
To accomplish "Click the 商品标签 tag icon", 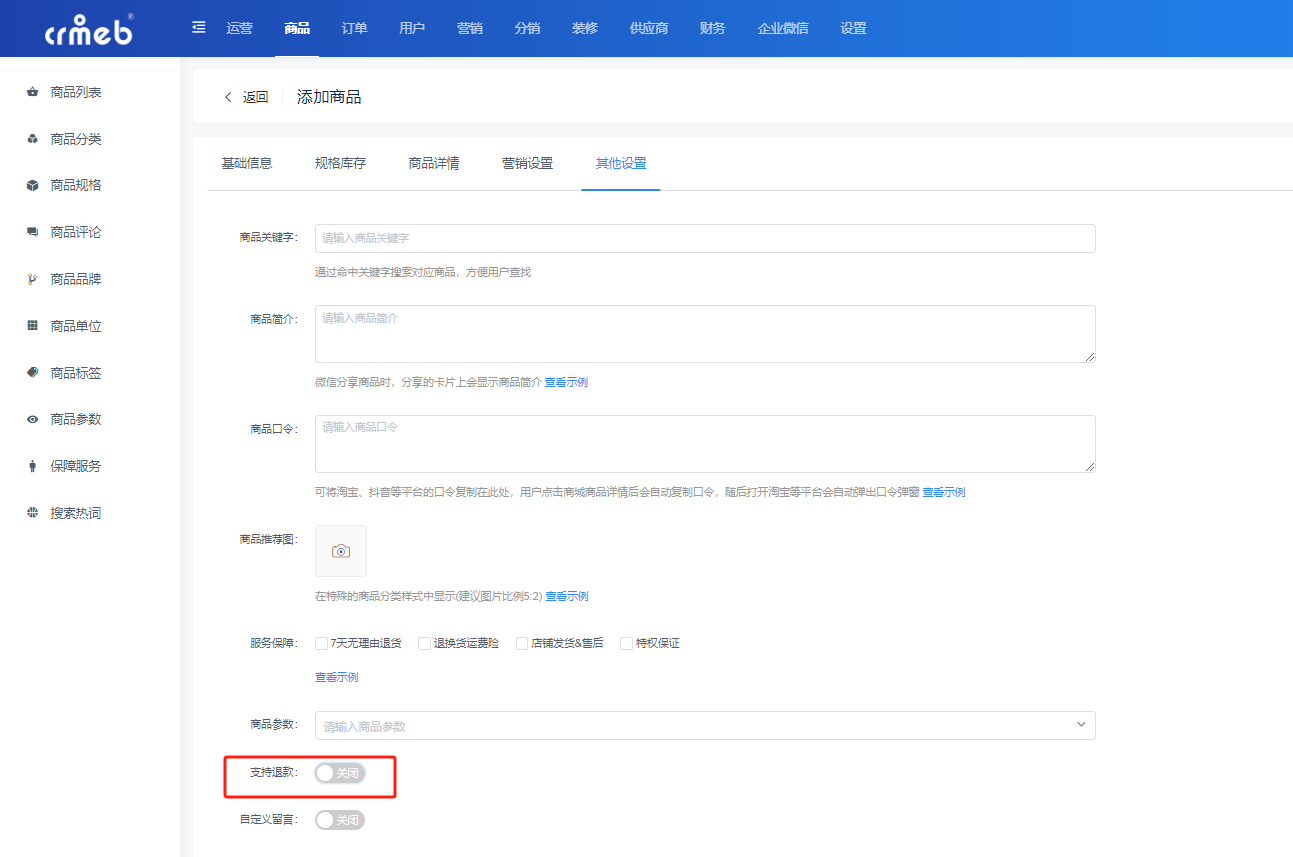I will point(32,373).
